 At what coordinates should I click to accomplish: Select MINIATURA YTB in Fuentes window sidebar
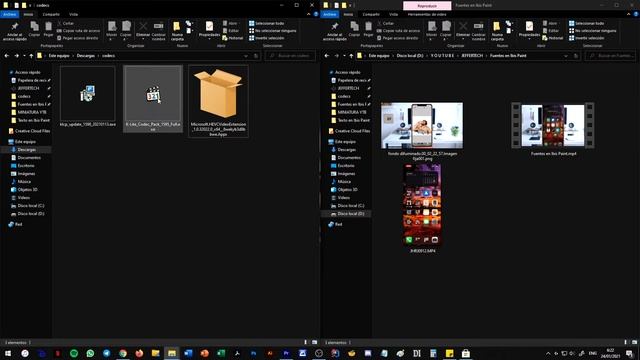352,112
